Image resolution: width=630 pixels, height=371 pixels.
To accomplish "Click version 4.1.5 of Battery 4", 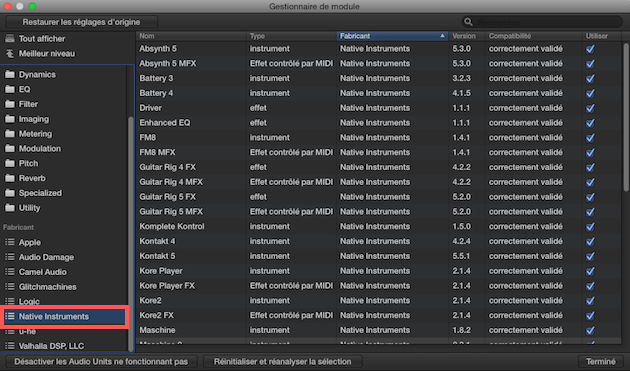I will [461, 93].
